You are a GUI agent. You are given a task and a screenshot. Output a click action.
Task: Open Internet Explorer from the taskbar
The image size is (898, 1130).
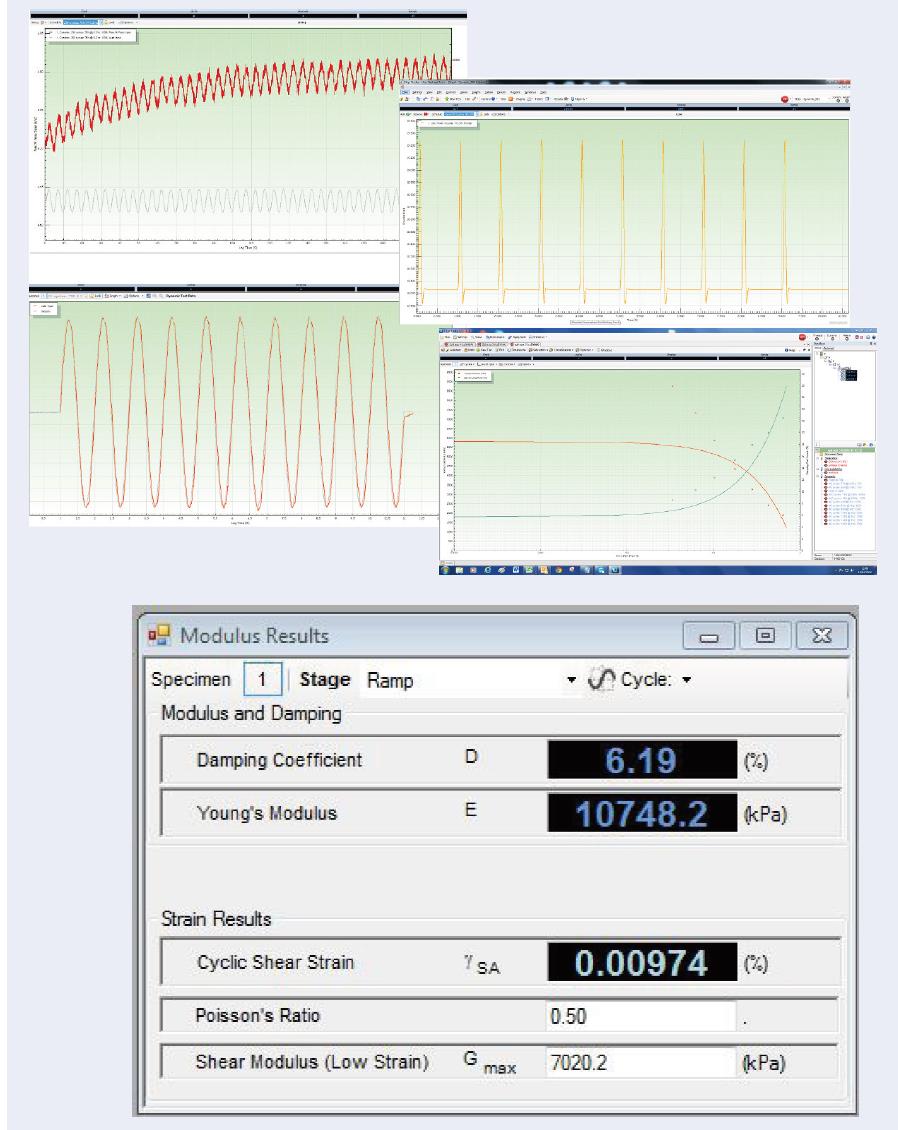coord(486,569)
